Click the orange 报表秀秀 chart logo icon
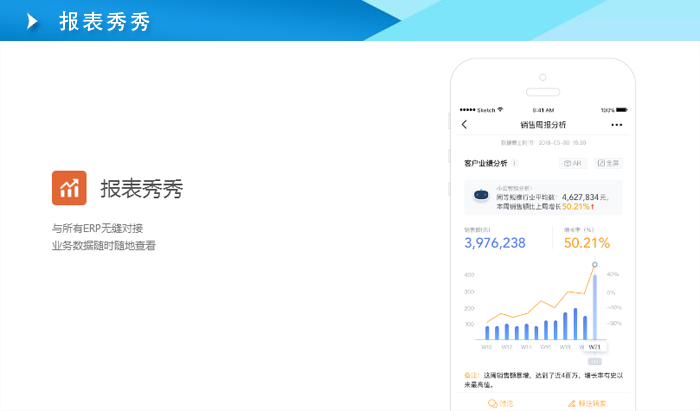 coord(69,188)
